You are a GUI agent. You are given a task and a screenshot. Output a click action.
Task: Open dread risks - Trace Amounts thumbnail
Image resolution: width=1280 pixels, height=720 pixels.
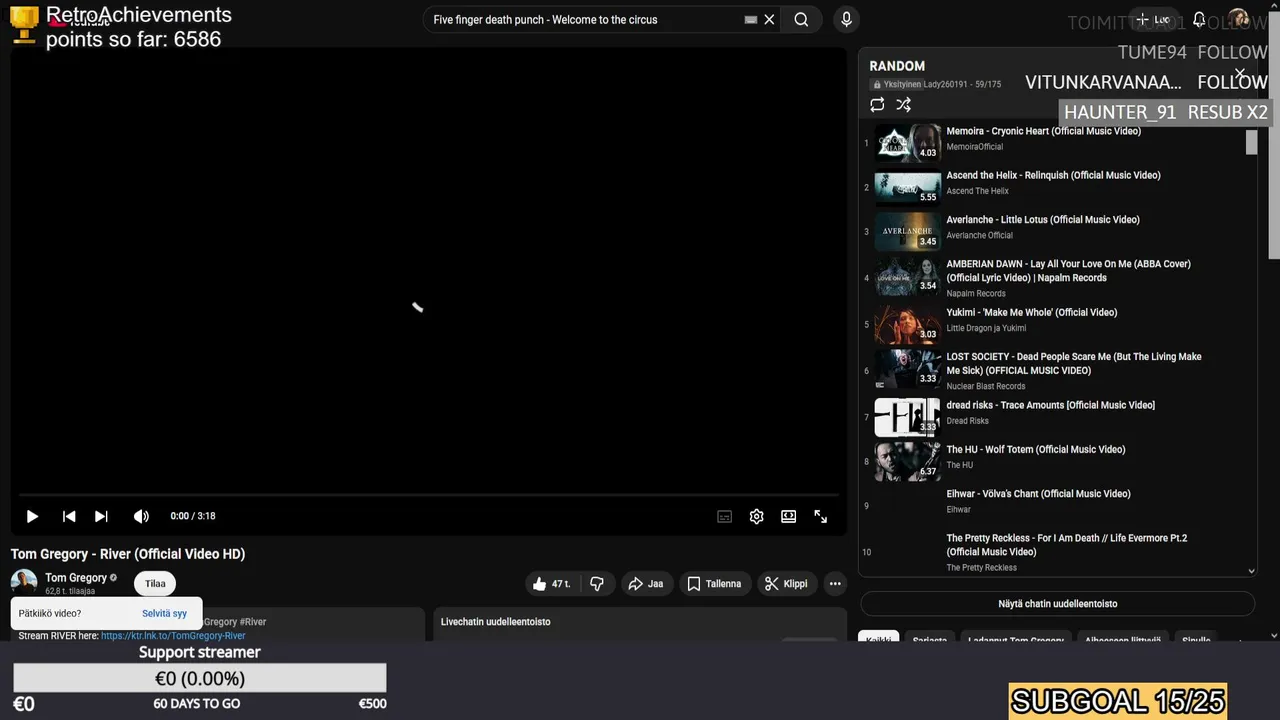point(908,417)
